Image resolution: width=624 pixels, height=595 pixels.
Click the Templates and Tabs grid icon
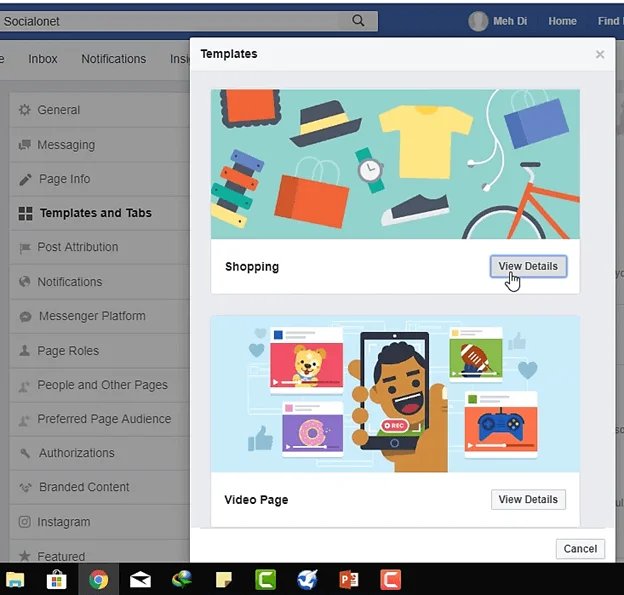coord(25,213)
